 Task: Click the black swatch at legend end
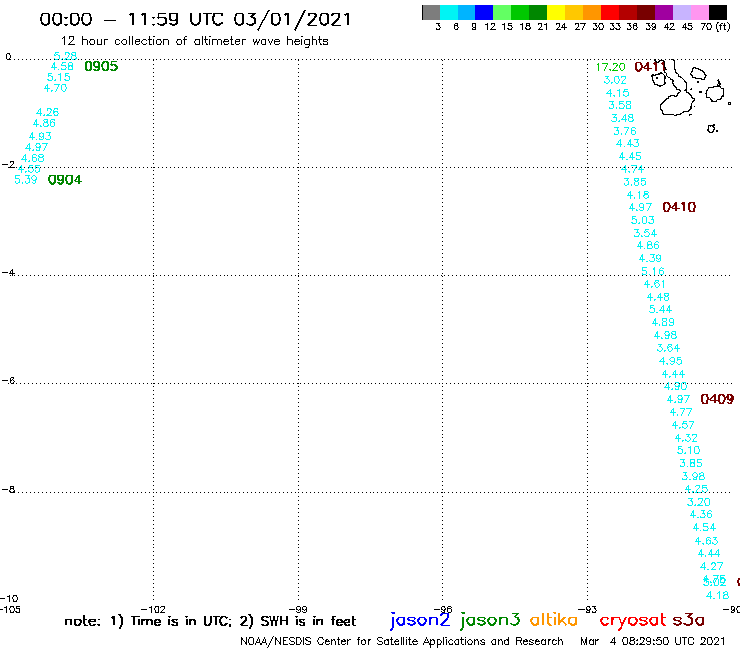[x=717, y=12]
